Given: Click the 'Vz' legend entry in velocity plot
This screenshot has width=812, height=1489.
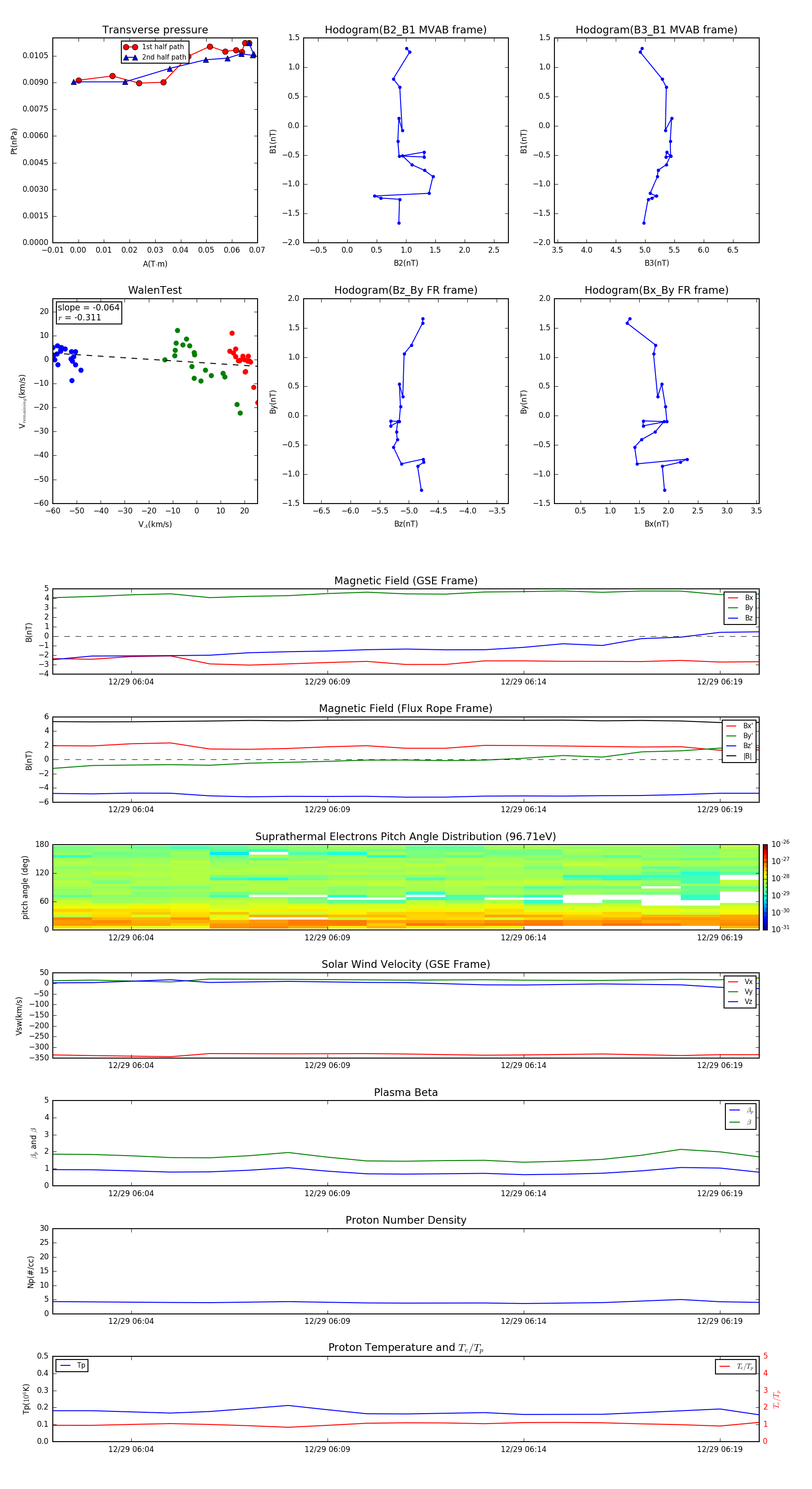Looking at the screenshot, I should pyautogui.click(x=740, y=1002).
